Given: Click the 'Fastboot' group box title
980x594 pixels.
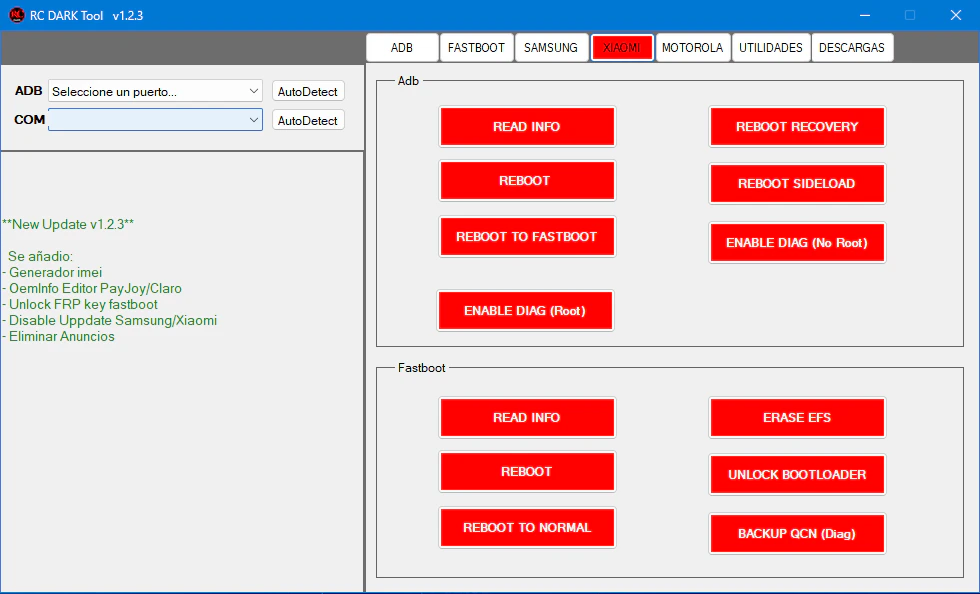Looking at the screenshot, I should tap(422, 368).
